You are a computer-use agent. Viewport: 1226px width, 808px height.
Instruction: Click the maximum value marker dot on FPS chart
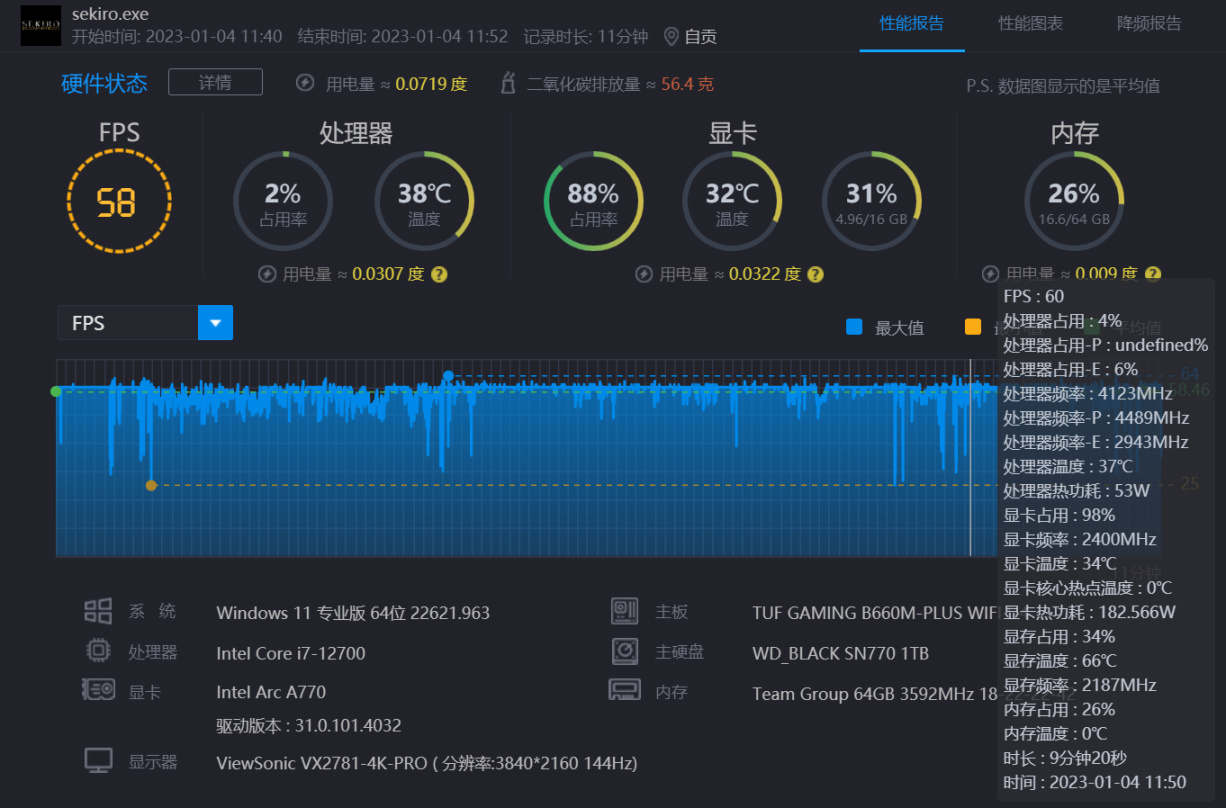pos(448,376)
